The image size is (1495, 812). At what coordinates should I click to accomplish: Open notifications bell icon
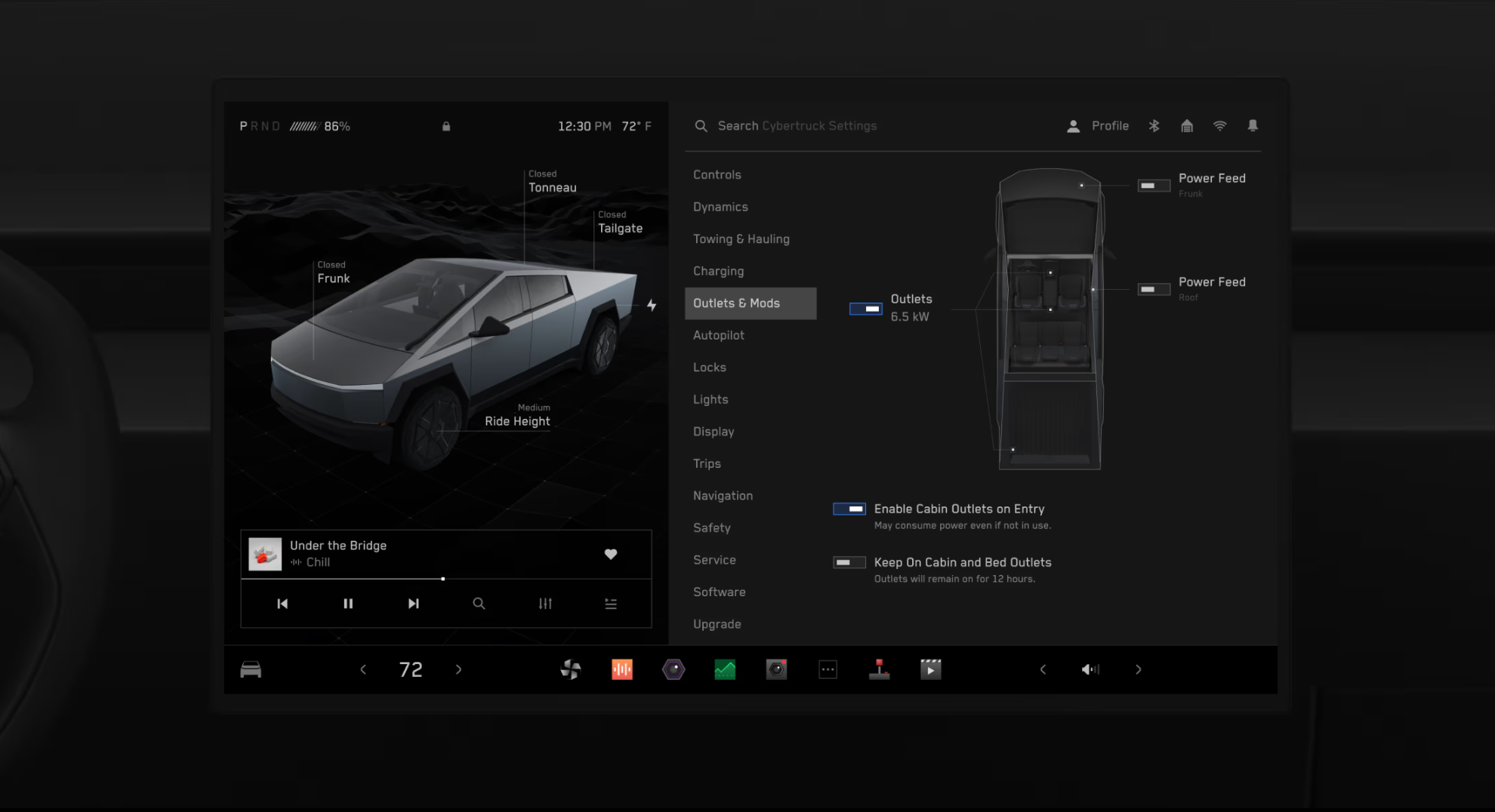tap(1253, 126)
